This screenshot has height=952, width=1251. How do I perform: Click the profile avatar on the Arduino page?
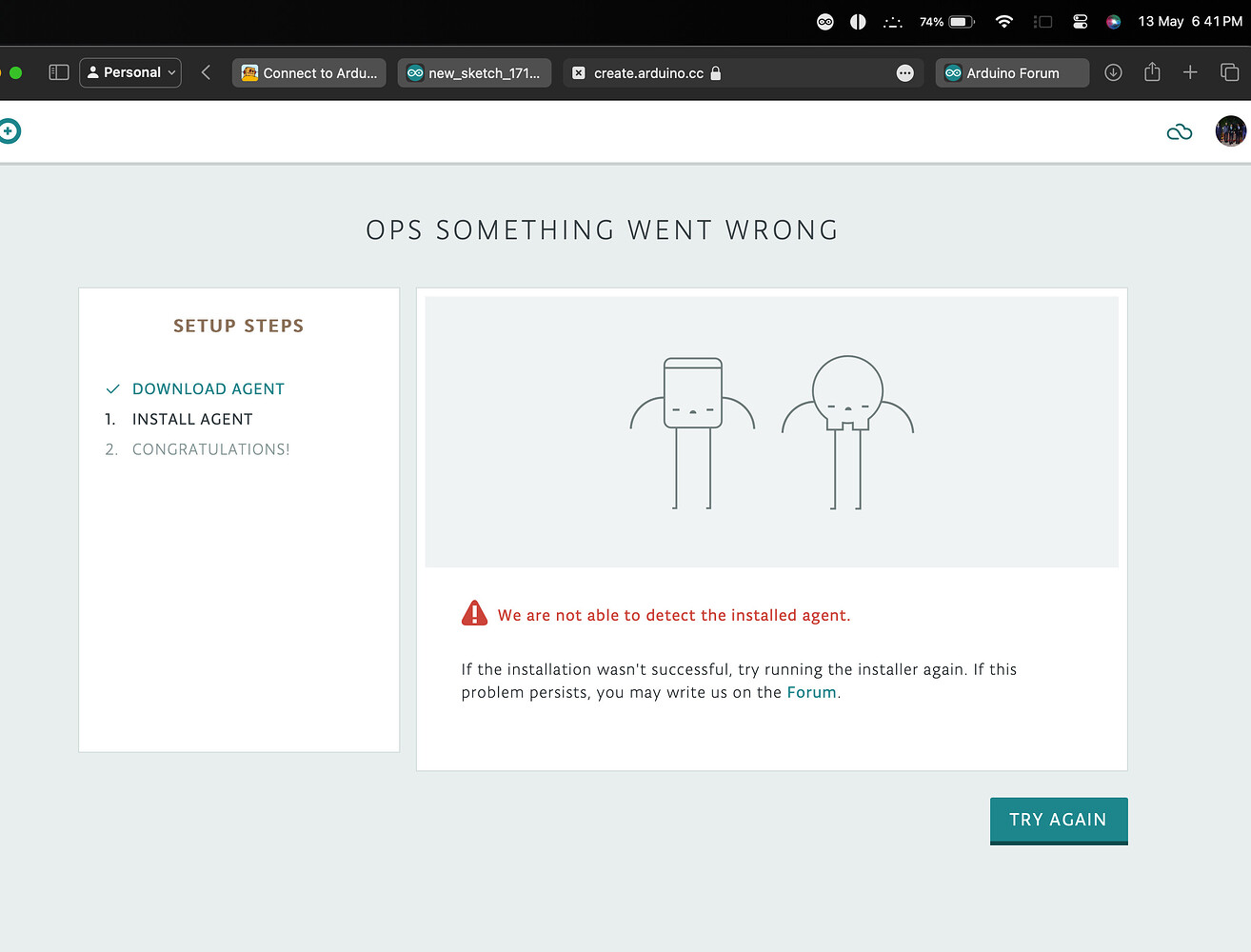tap(1230, 131)
